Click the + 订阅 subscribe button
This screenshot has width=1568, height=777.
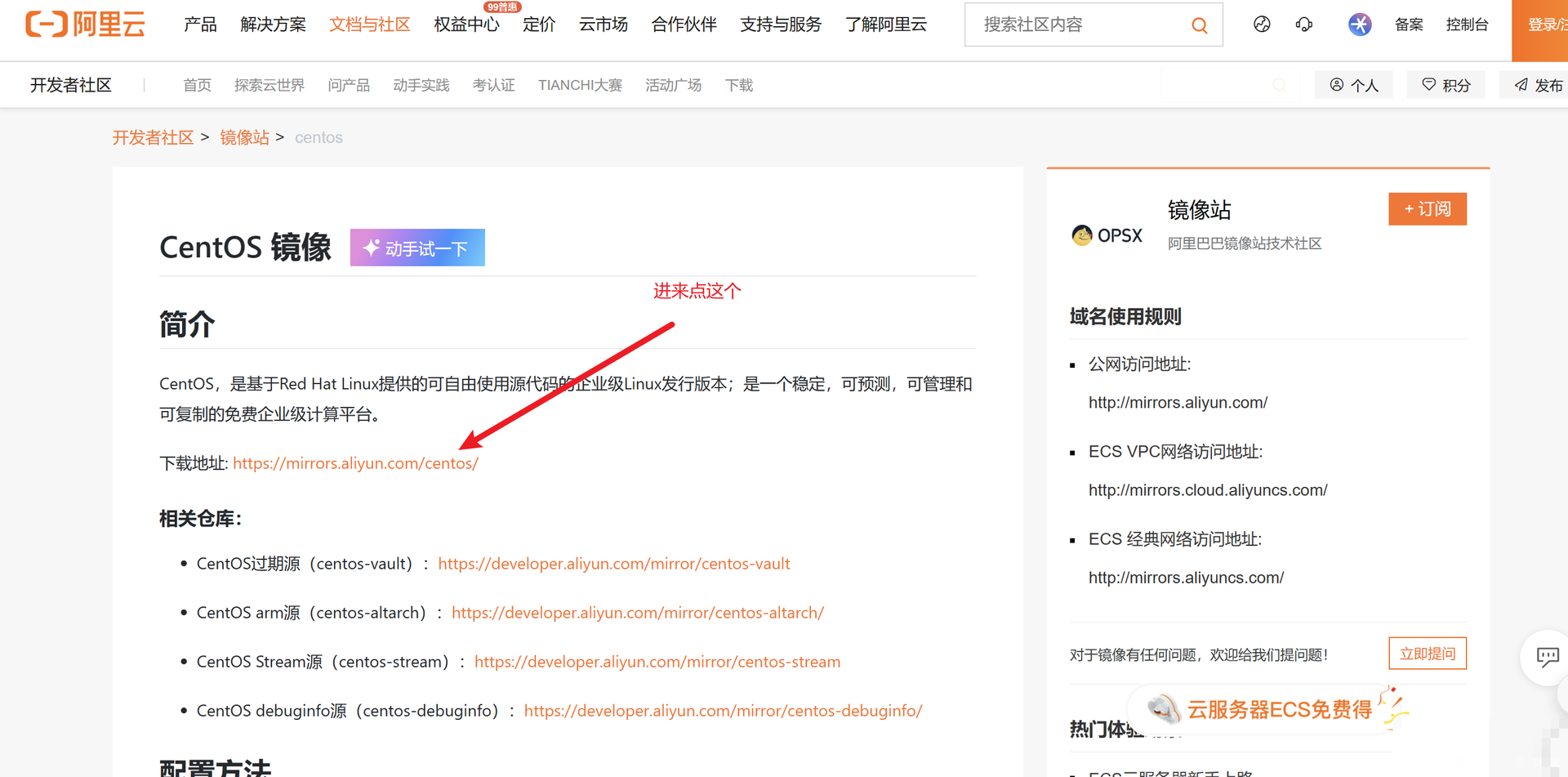1428,209
